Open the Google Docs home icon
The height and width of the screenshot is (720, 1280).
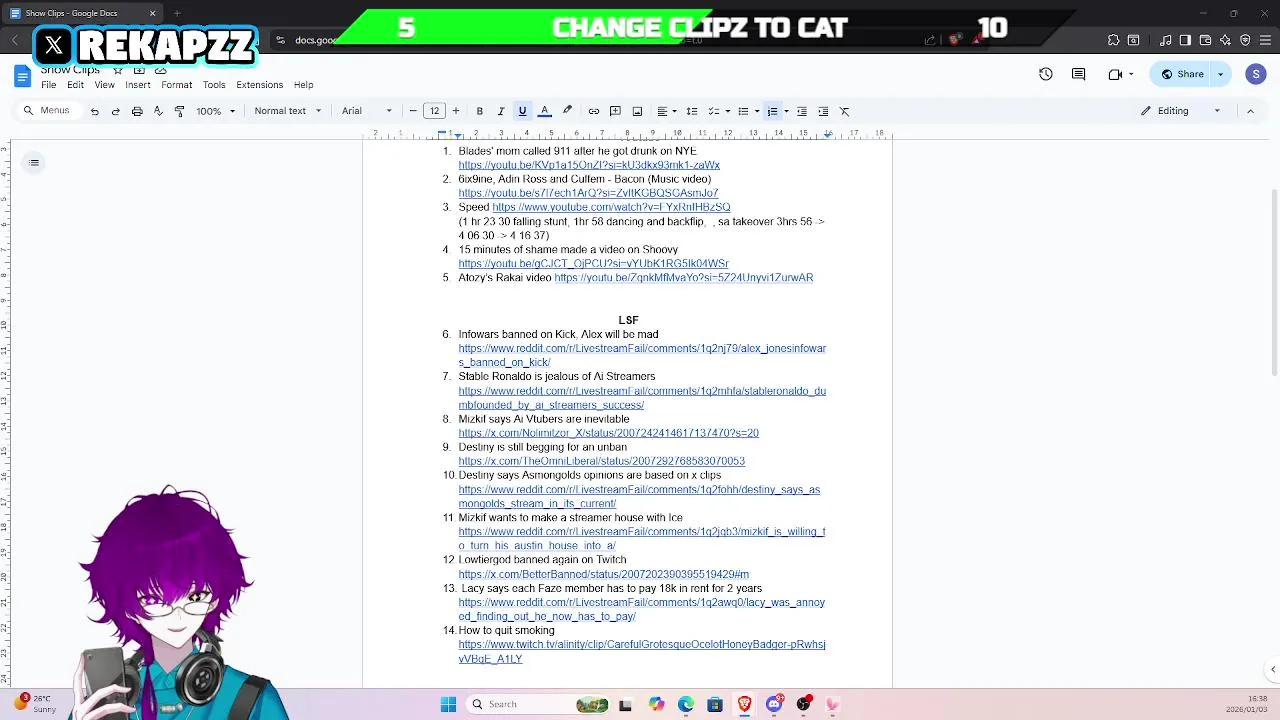pos(22,76)
